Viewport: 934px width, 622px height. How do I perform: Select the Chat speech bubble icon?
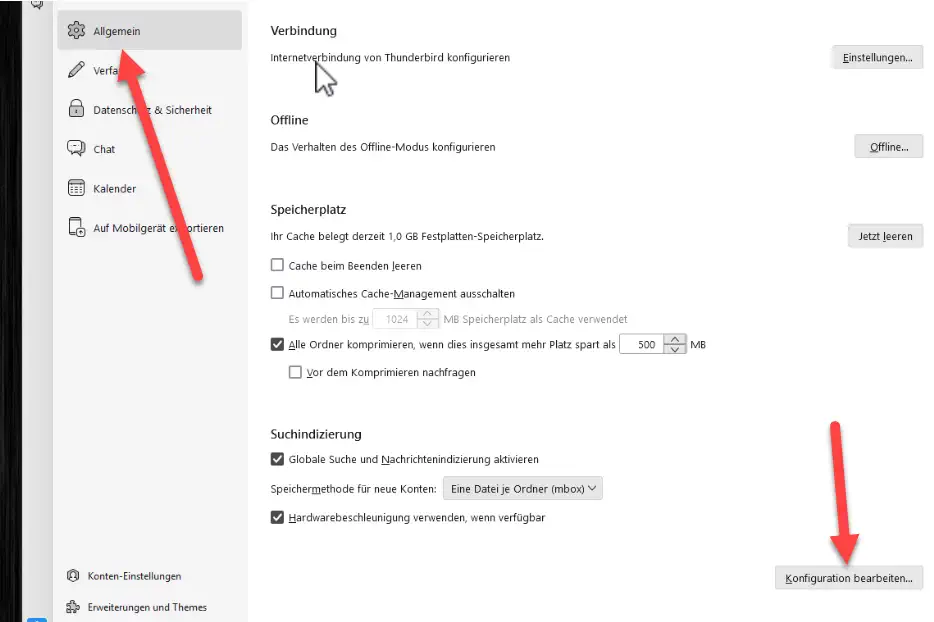click(x=76, y=148)
